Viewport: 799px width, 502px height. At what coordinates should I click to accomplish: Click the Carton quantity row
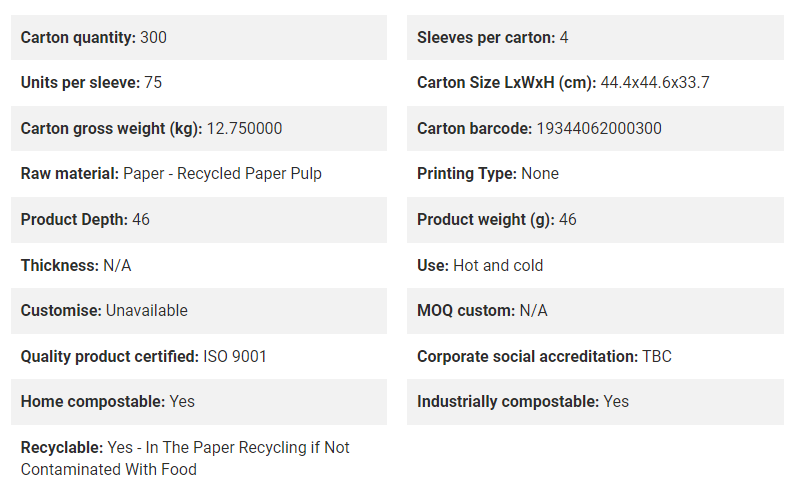click(x=199, y=37)
